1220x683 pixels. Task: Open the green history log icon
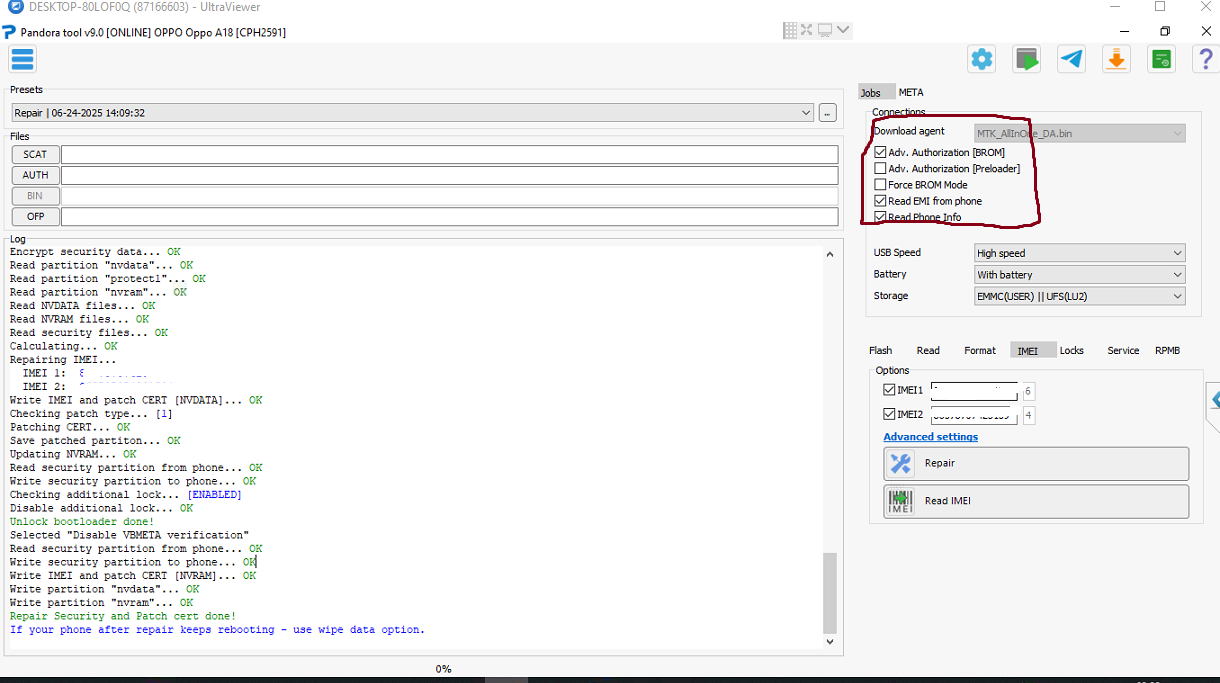point(1161,59)
